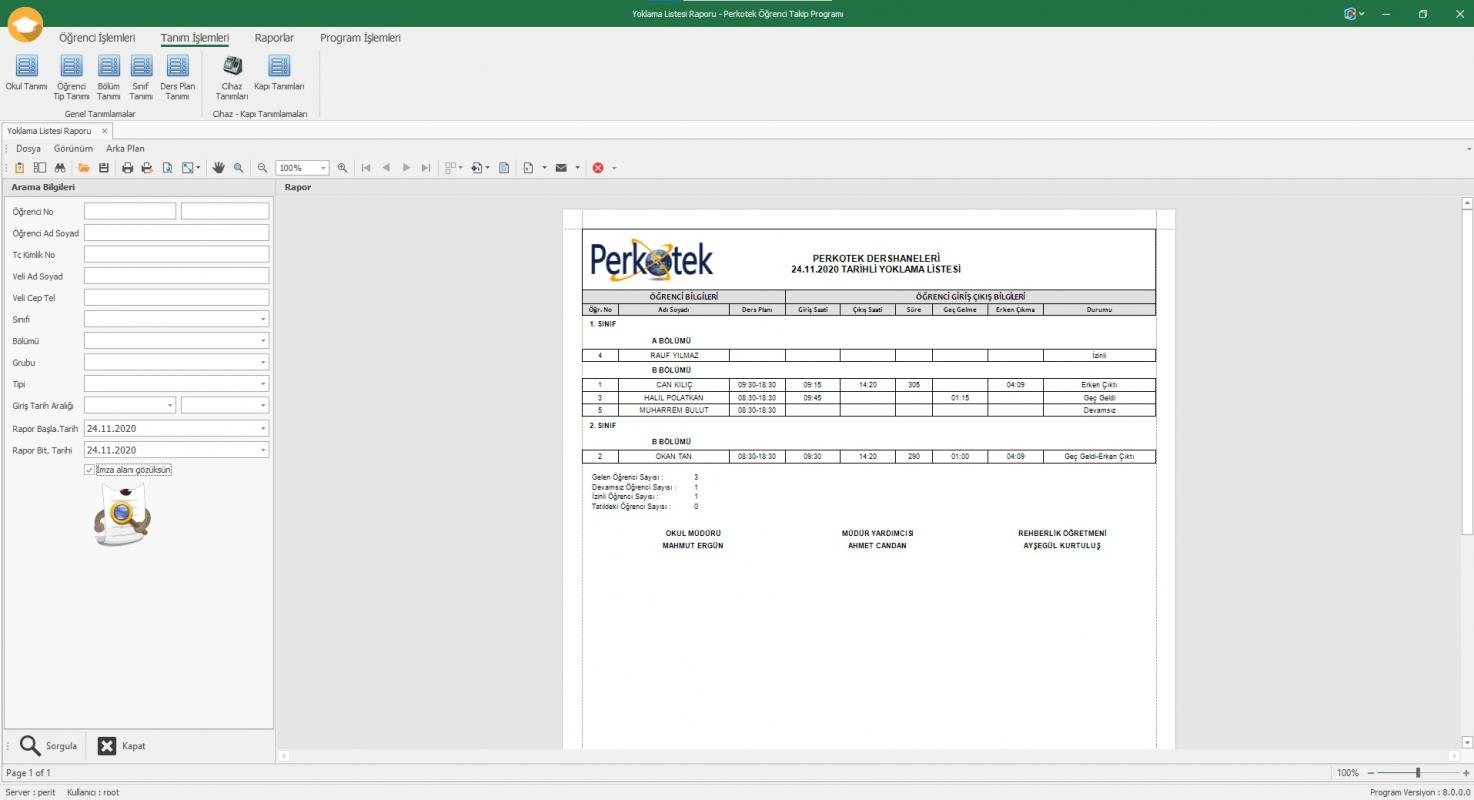The width and height of the screenshot is (1474, 800).
Task: Click the Öğrenci Ad Soyad input field
Action: 176,233
